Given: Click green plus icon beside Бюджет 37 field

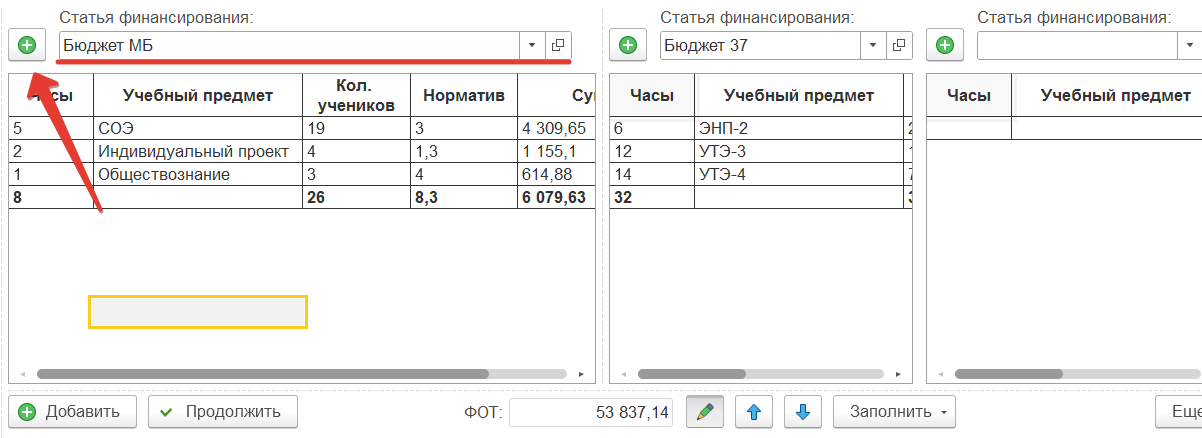Looking at the screenshot, I should 627,45.
